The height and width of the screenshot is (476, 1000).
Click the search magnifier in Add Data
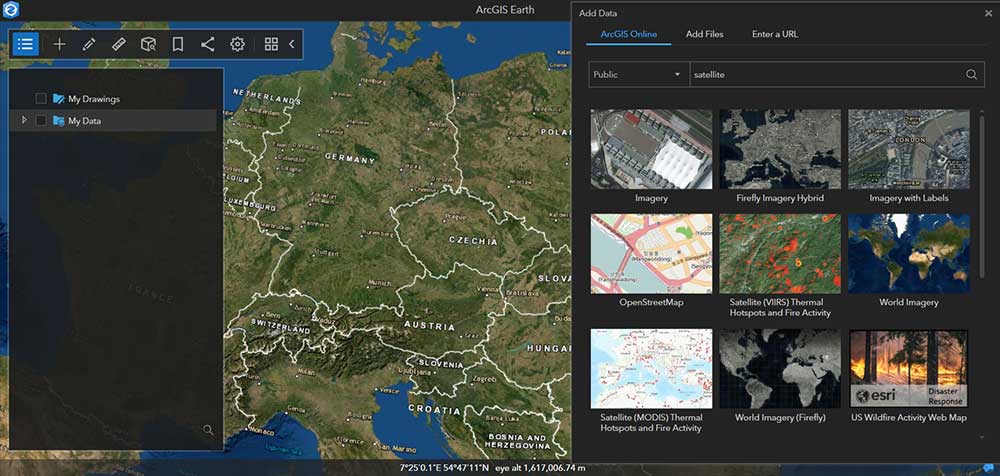point(971,74)
